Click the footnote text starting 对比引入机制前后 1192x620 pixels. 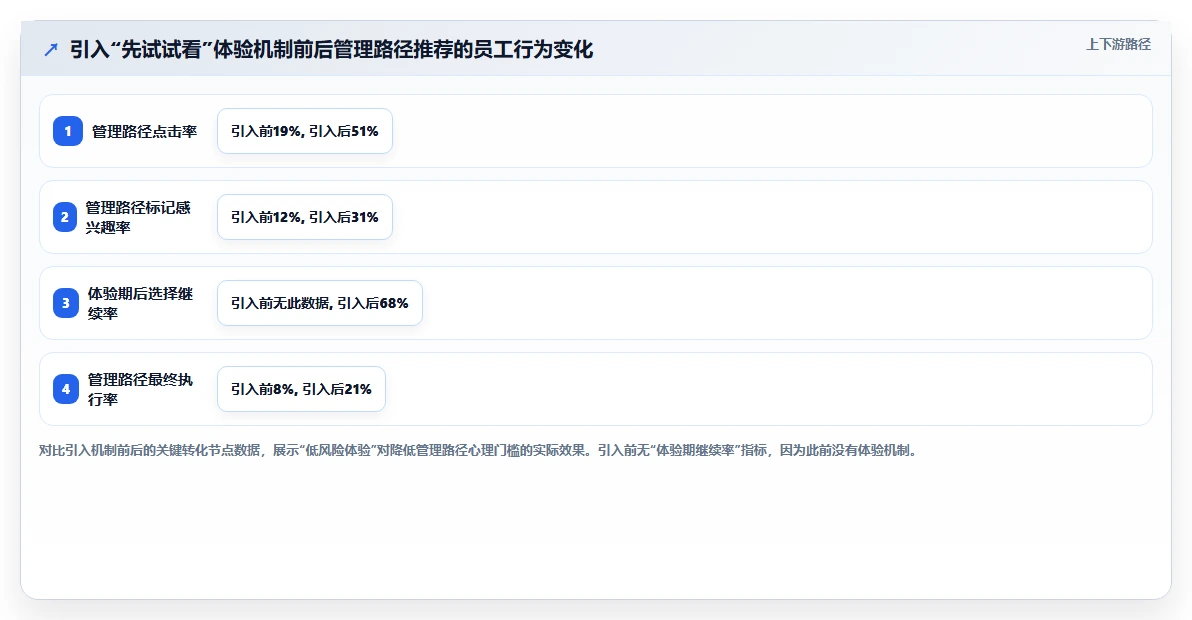[x=479, y=451]
